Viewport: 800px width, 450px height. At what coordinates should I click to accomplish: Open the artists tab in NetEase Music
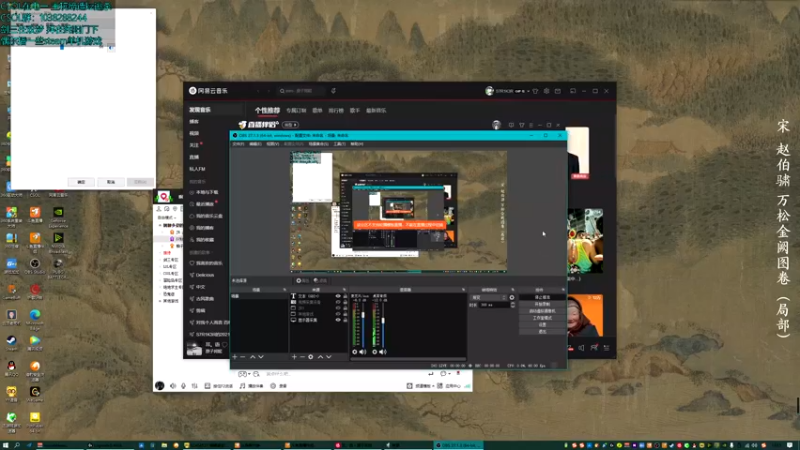pyautogui.click(x=355, y=110)
